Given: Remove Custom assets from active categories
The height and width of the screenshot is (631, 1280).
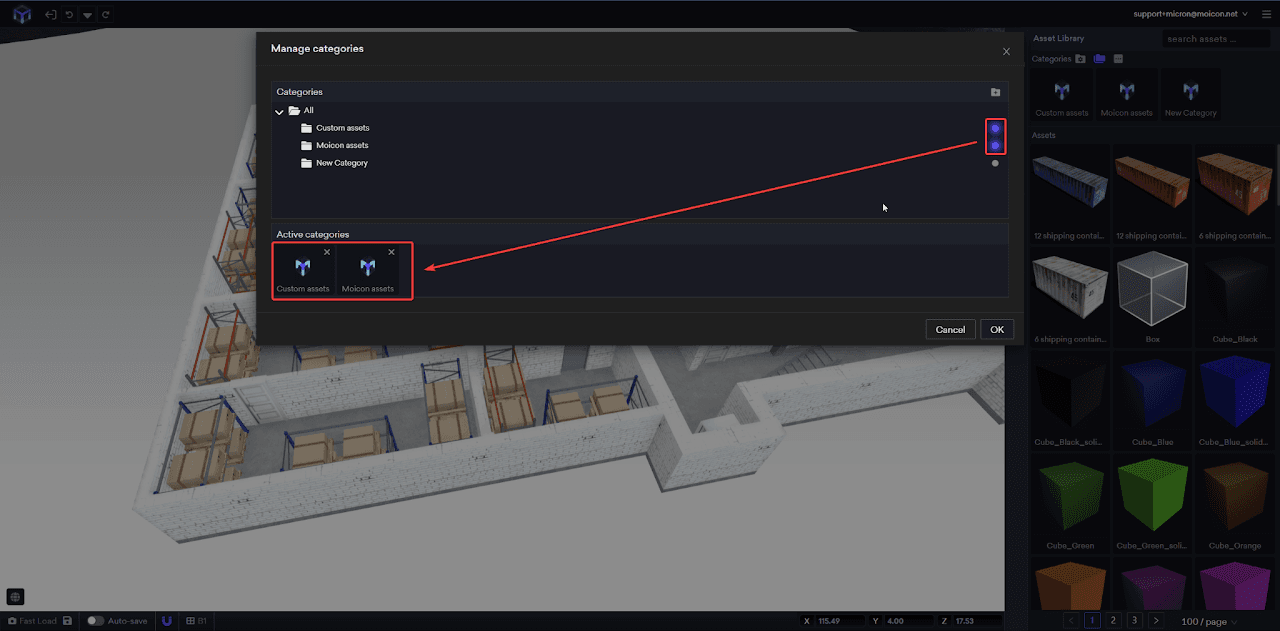Looking at the screenshot, I should click(x=327, y=252).
